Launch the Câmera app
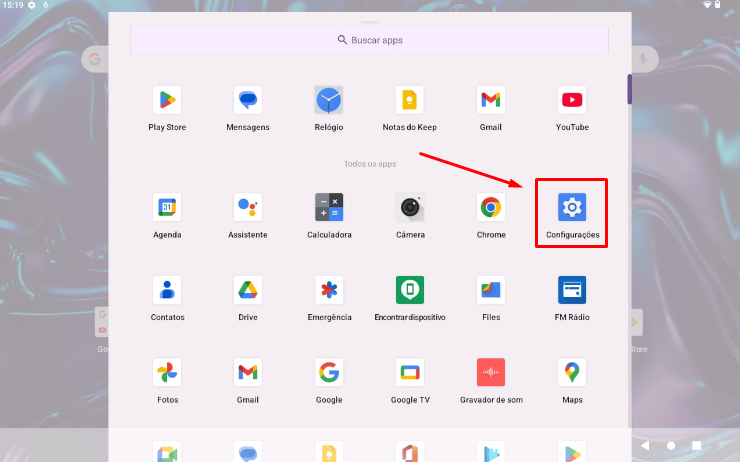Screen dimensions: 740x462 tap(410, 207)
